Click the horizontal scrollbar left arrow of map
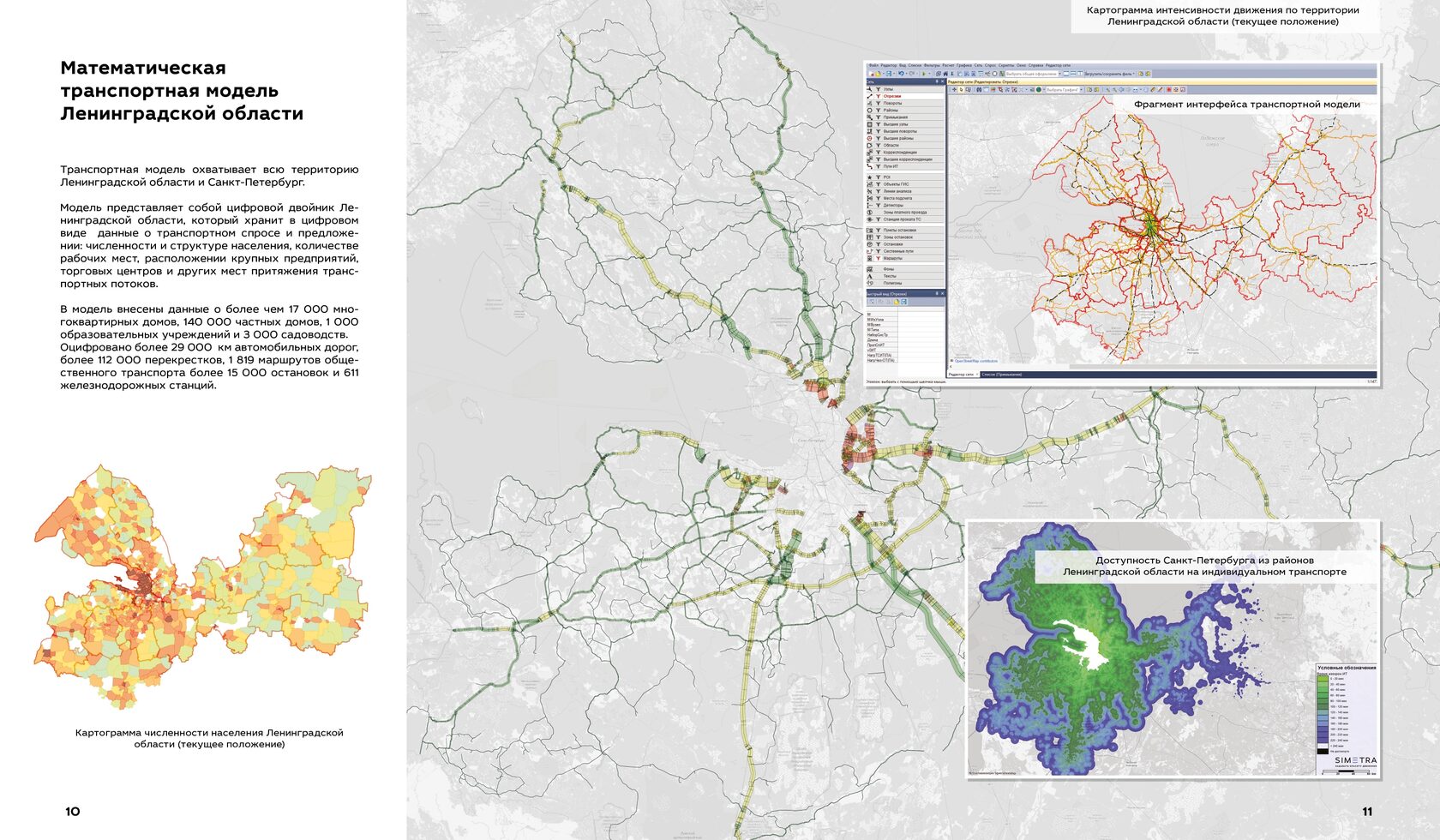The image size is (1440, 840). (x=951, y=366)
